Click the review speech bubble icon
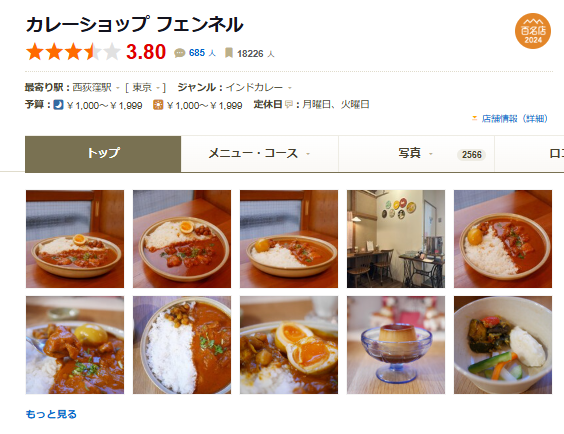The height and width of the screenshot is (434, 564). (179, 53)
